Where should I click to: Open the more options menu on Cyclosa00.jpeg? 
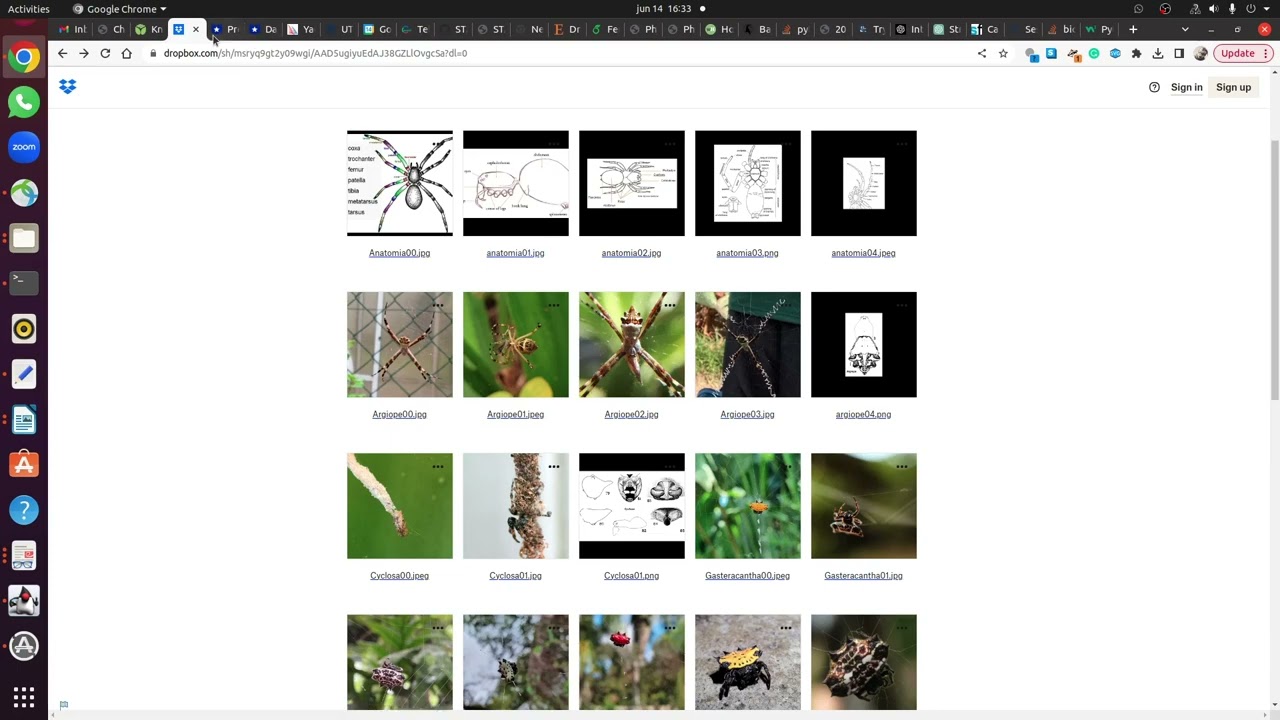coord(438,466)
